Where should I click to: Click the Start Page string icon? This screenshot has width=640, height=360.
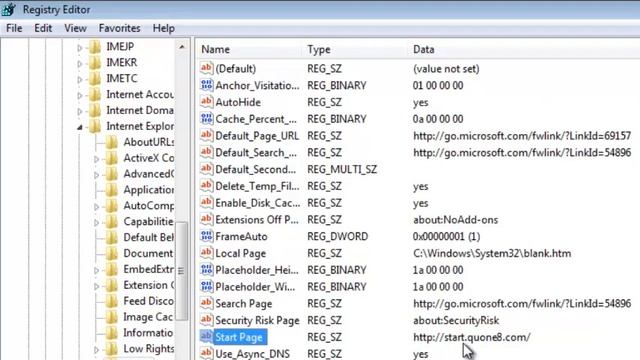tap(207, 337)
